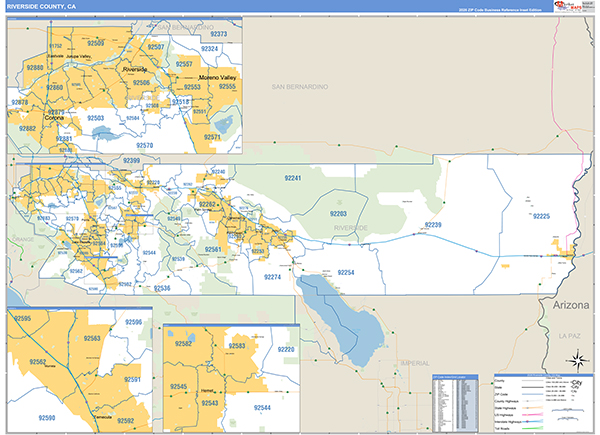This screenshot has width=600, height=435.
Task: Click the 'County Highways' entry in the legend
Action: (x=506, y=401)
